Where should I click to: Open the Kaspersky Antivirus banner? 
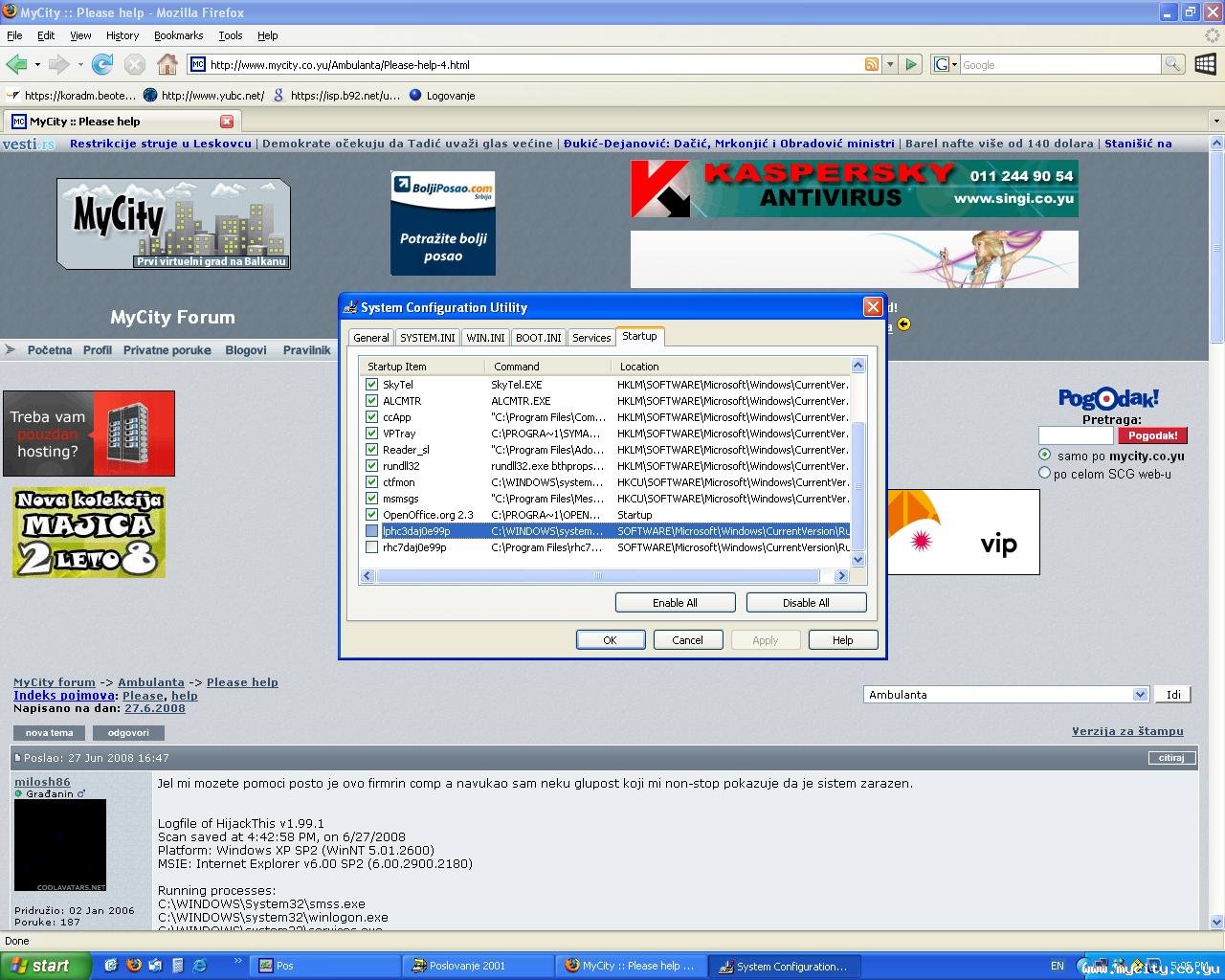854,189
